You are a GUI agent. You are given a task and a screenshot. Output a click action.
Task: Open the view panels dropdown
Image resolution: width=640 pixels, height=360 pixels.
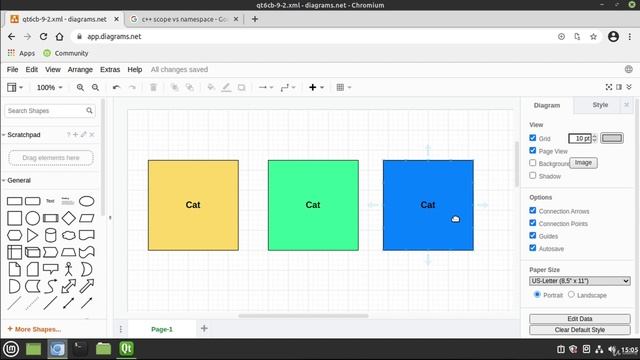coord(15,87)
